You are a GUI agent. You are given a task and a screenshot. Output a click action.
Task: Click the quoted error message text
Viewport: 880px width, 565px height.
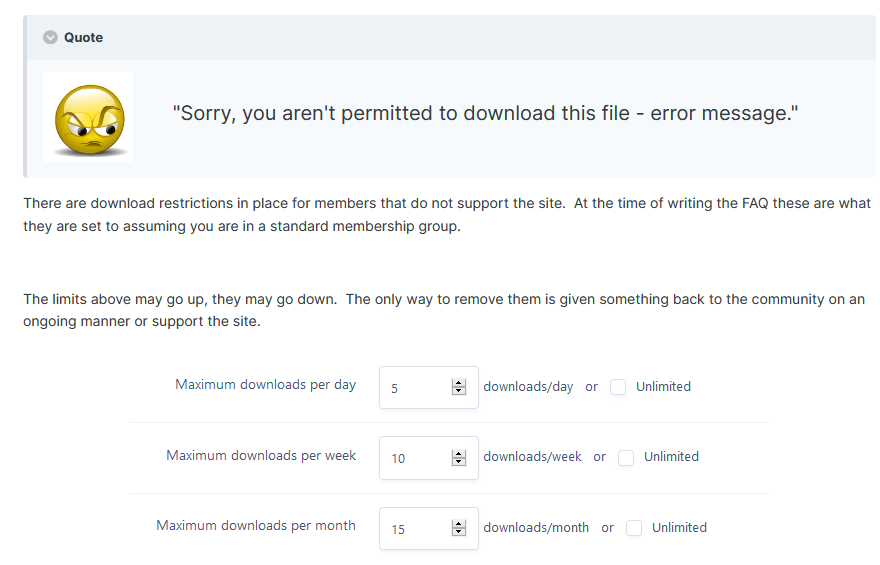(x=485, y=113)
